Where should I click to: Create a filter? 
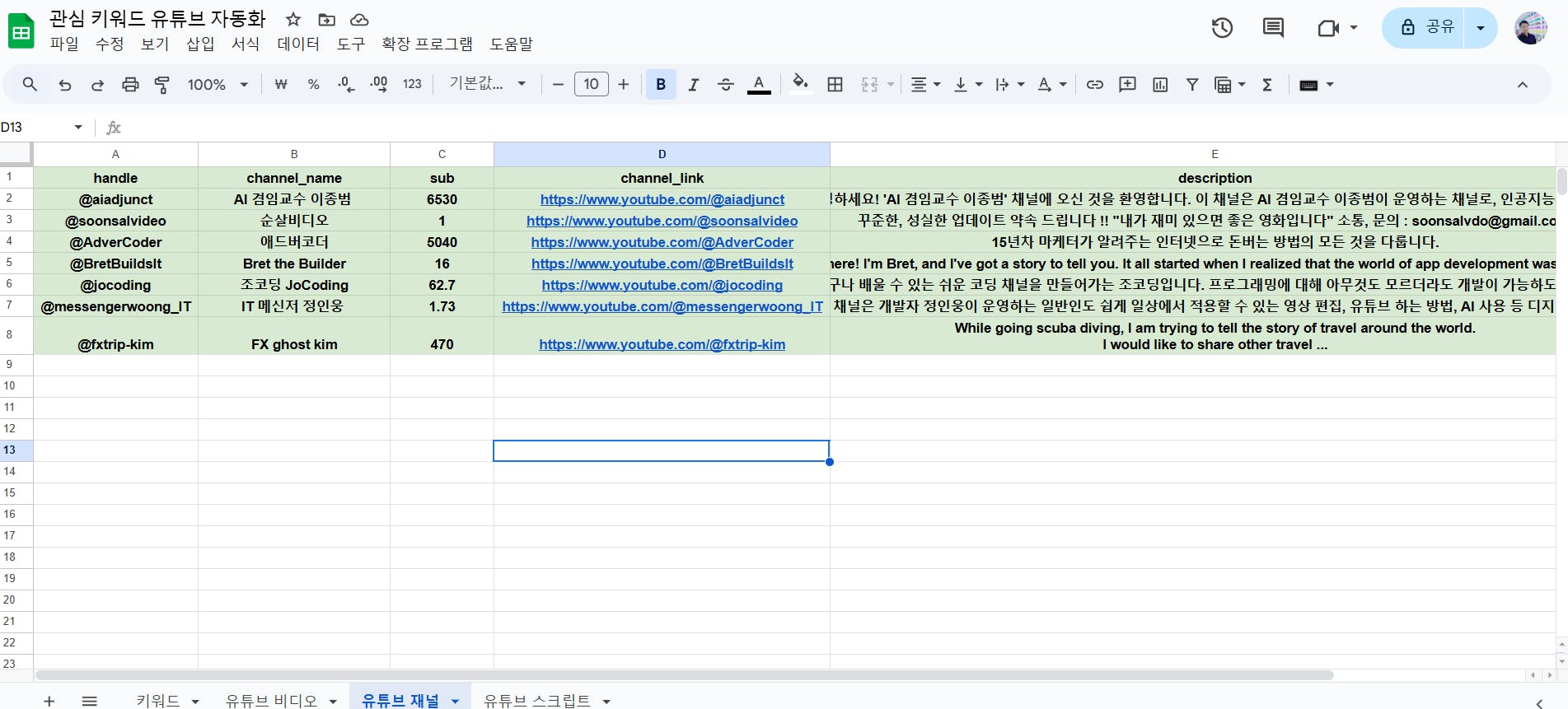coord(1191,84)
